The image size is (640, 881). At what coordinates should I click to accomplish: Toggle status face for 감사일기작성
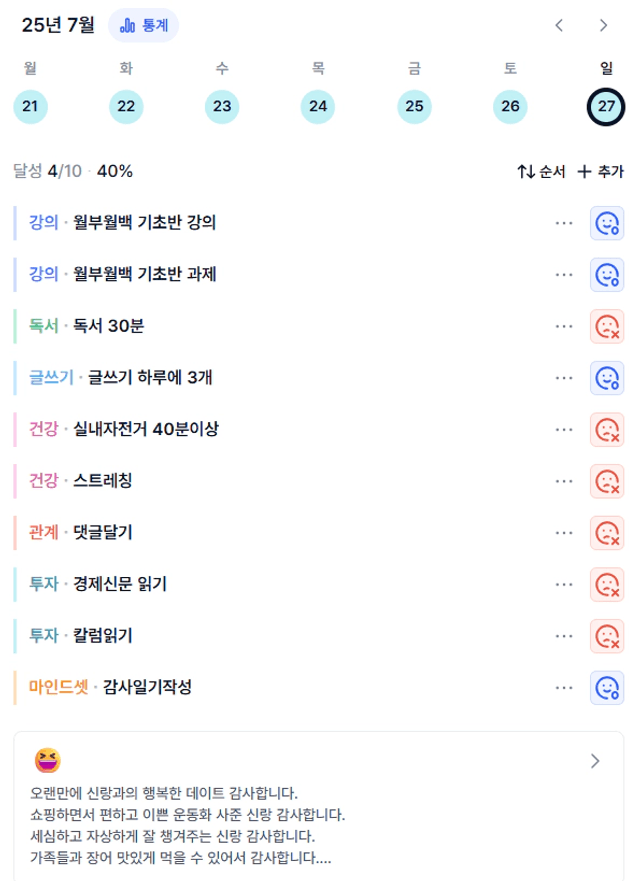607,688
